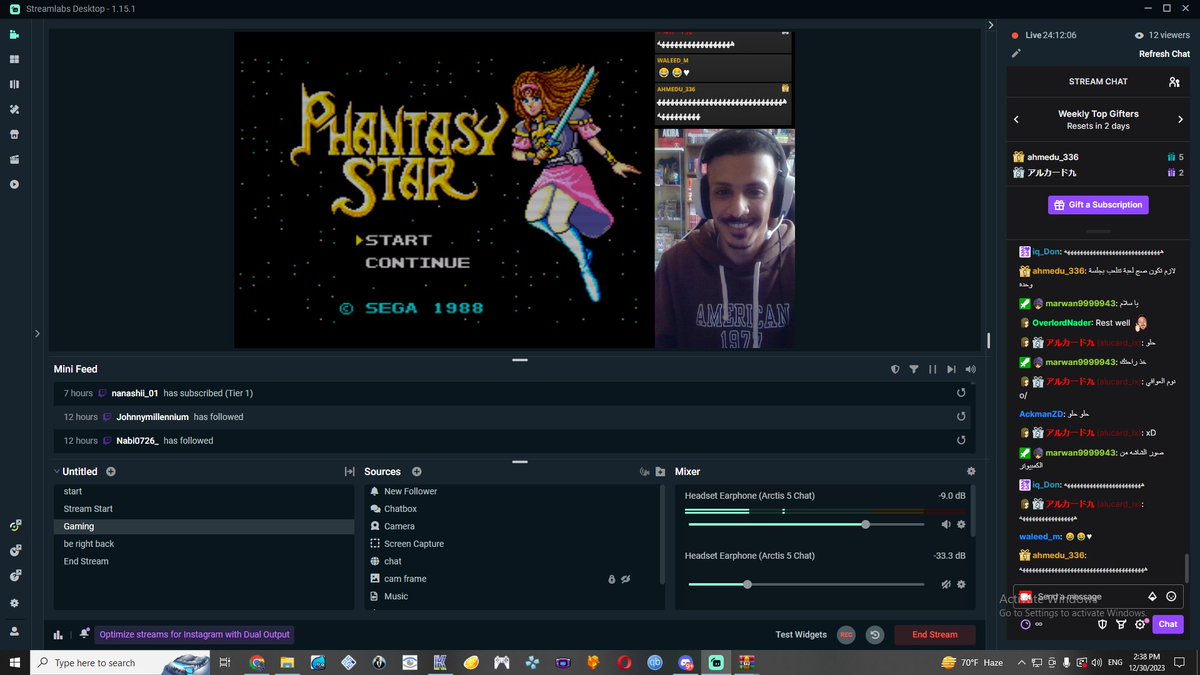The width and height of the screenshot is (1200, 675).
Task: Open Optimize streams for Instagram link
Action: pos(194,634)
